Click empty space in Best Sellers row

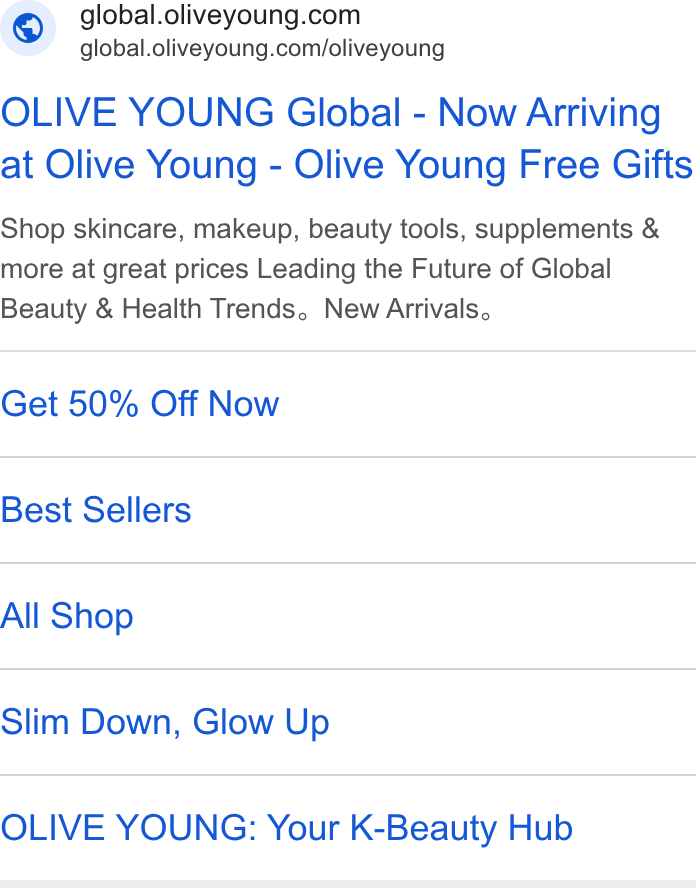[442, 510]
